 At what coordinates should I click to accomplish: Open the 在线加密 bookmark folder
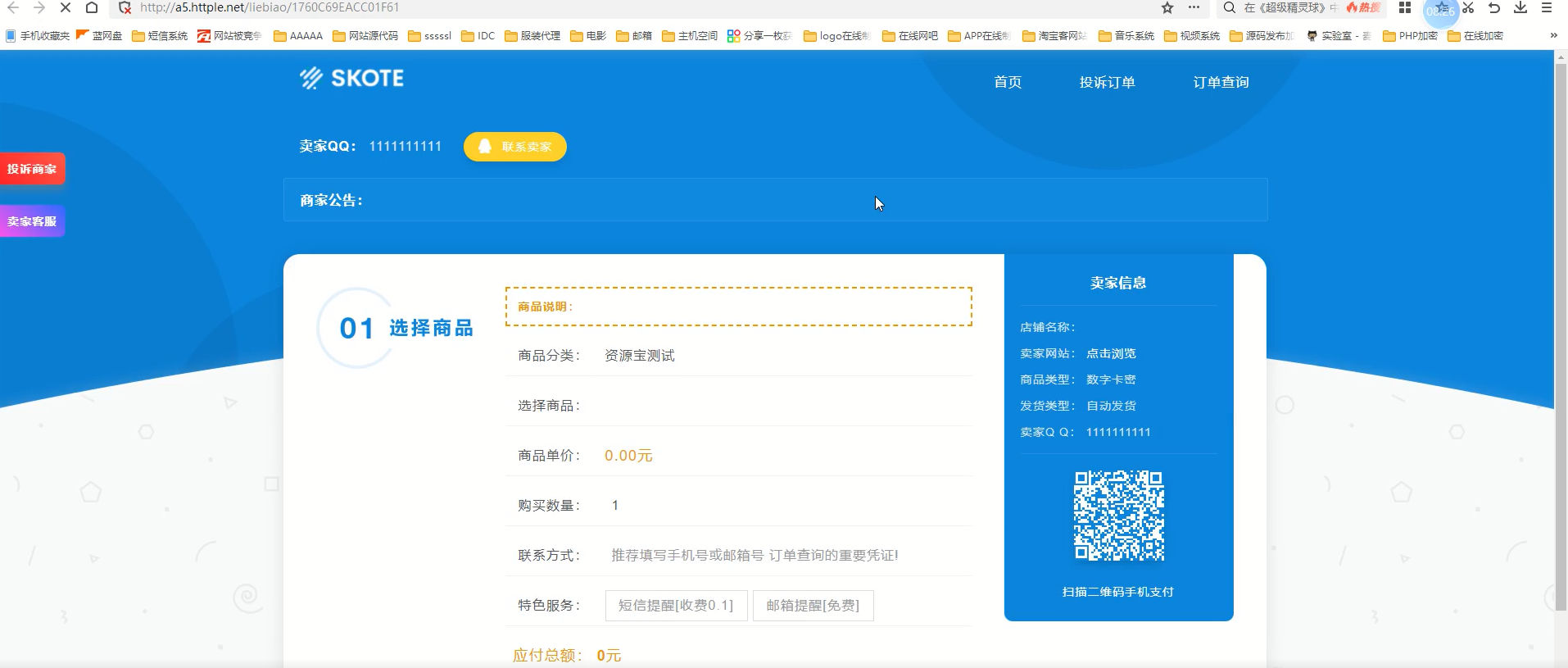pyautogui.click(x=1475, y=36)
